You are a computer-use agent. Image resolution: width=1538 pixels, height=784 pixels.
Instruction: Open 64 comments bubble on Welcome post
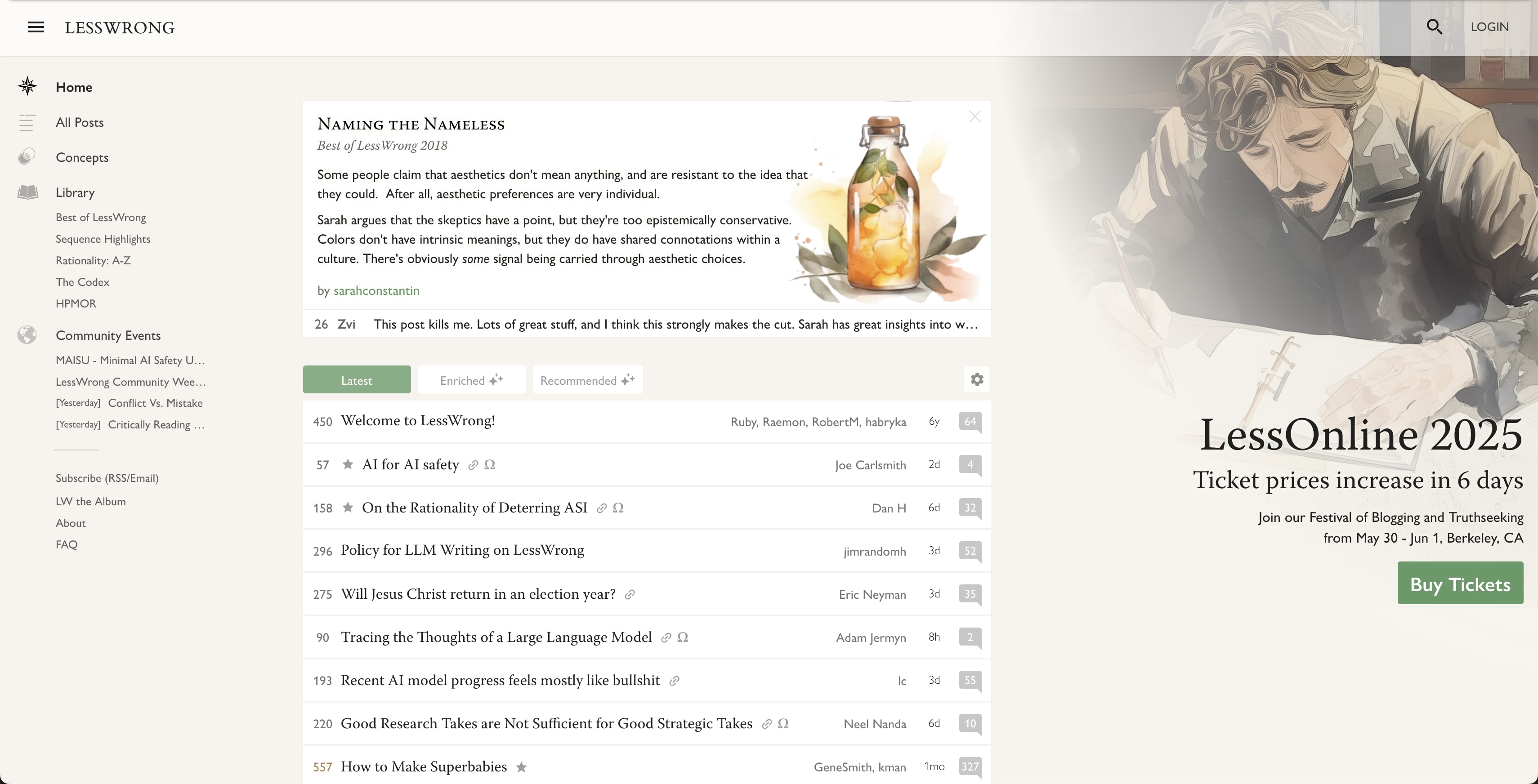point(970,421)
